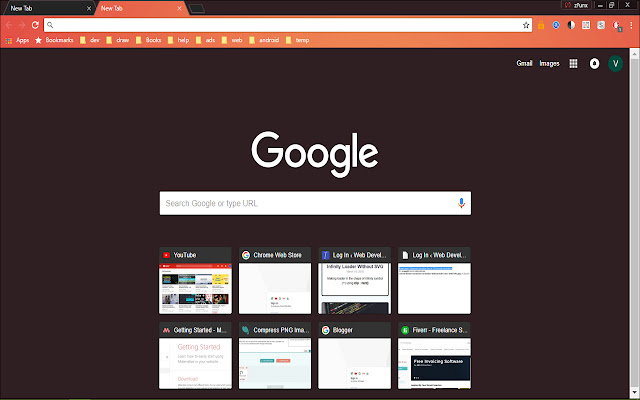Click the Fiverr favicon on its tile
The width and height of the screenshot is (640, 400).
(405, 330)
